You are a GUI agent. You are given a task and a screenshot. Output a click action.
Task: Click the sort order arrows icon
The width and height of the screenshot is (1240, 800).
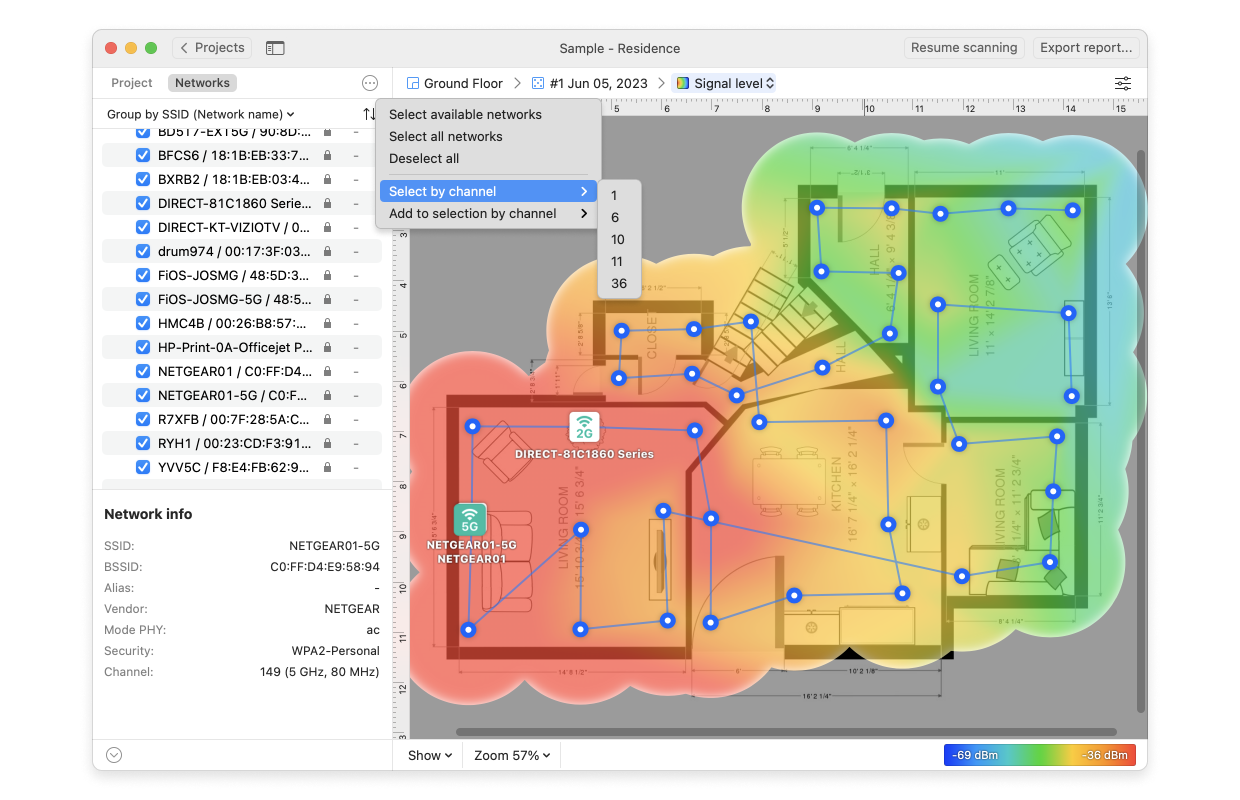[x=369, y=114]
